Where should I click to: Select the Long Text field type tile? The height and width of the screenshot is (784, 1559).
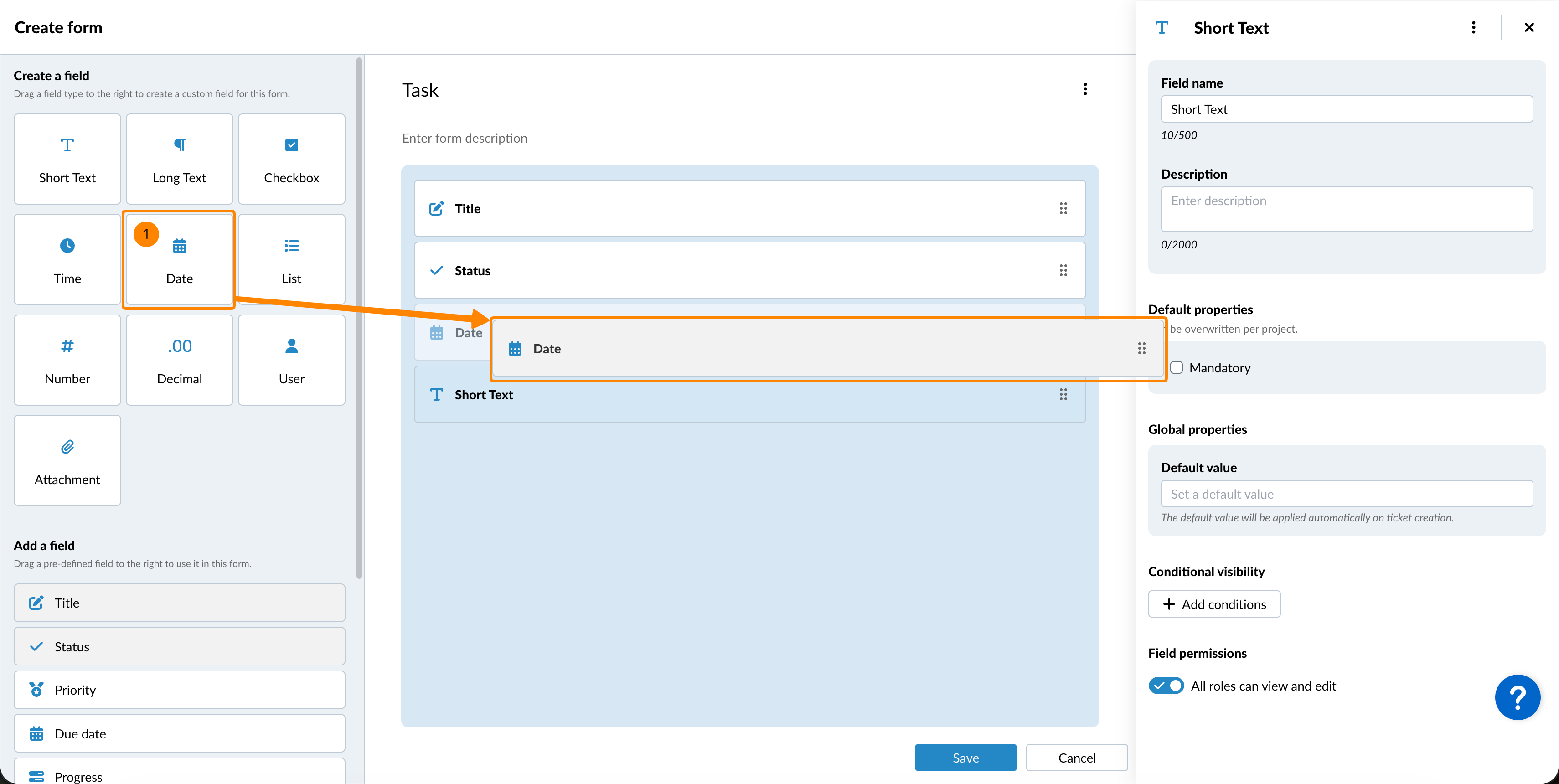(179, 159)
